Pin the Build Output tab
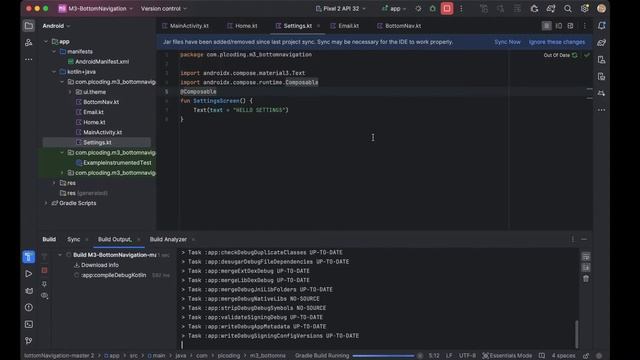This screenshot has width=640, height=360. pos(44,283)
